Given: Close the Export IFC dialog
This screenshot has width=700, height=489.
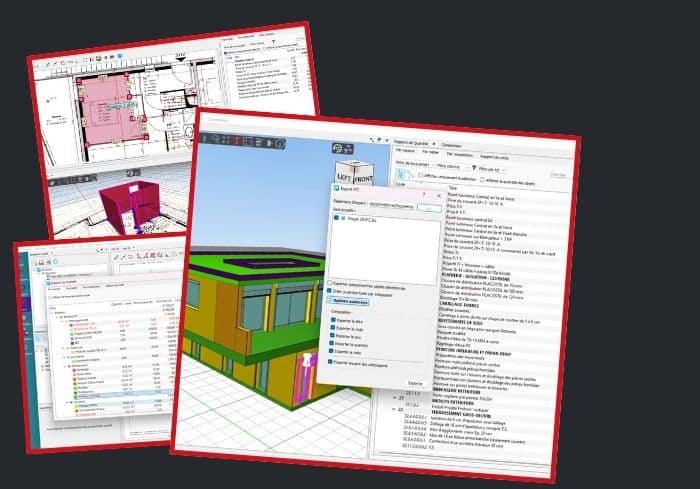Looking at the screenshot, I should [x=439, y=196].
